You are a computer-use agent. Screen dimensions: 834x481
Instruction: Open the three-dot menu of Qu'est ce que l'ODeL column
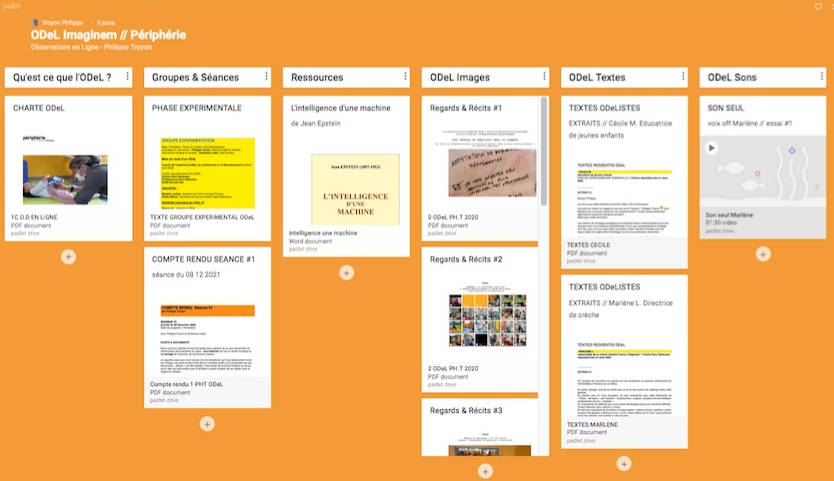click(x=127, y=77)
